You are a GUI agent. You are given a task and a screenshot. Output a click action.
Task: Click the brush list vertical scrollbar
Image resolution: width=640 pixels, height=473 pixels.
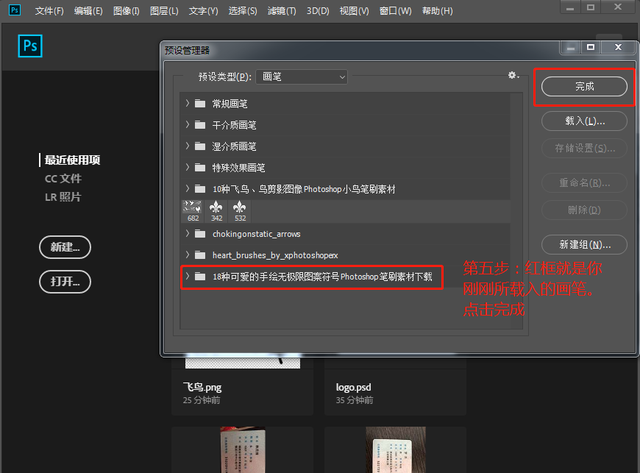(x=517, y=211)
